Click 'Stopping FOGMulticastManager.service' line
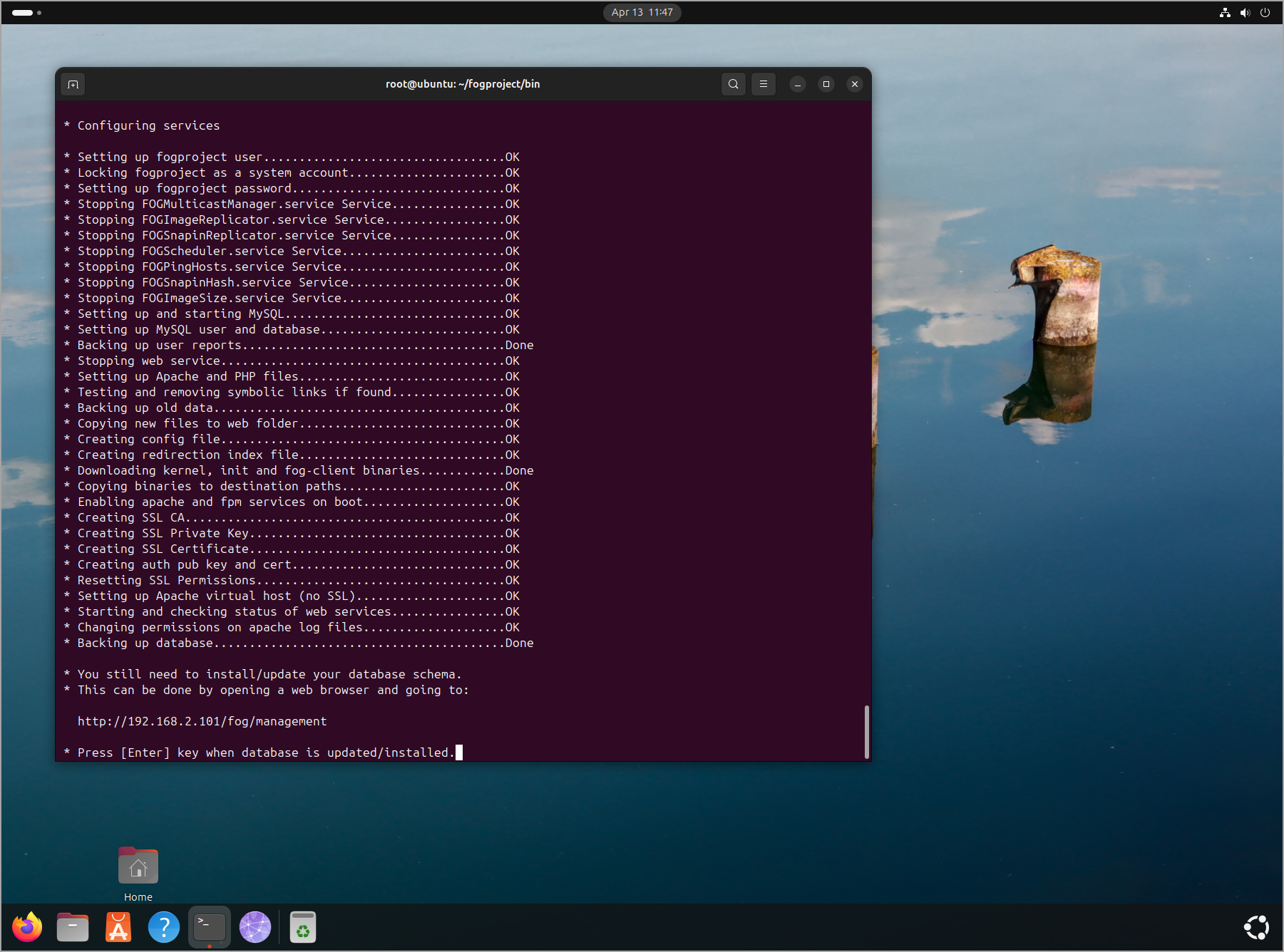This screenshot has height=952, width=1284. (x=292, y=204)
